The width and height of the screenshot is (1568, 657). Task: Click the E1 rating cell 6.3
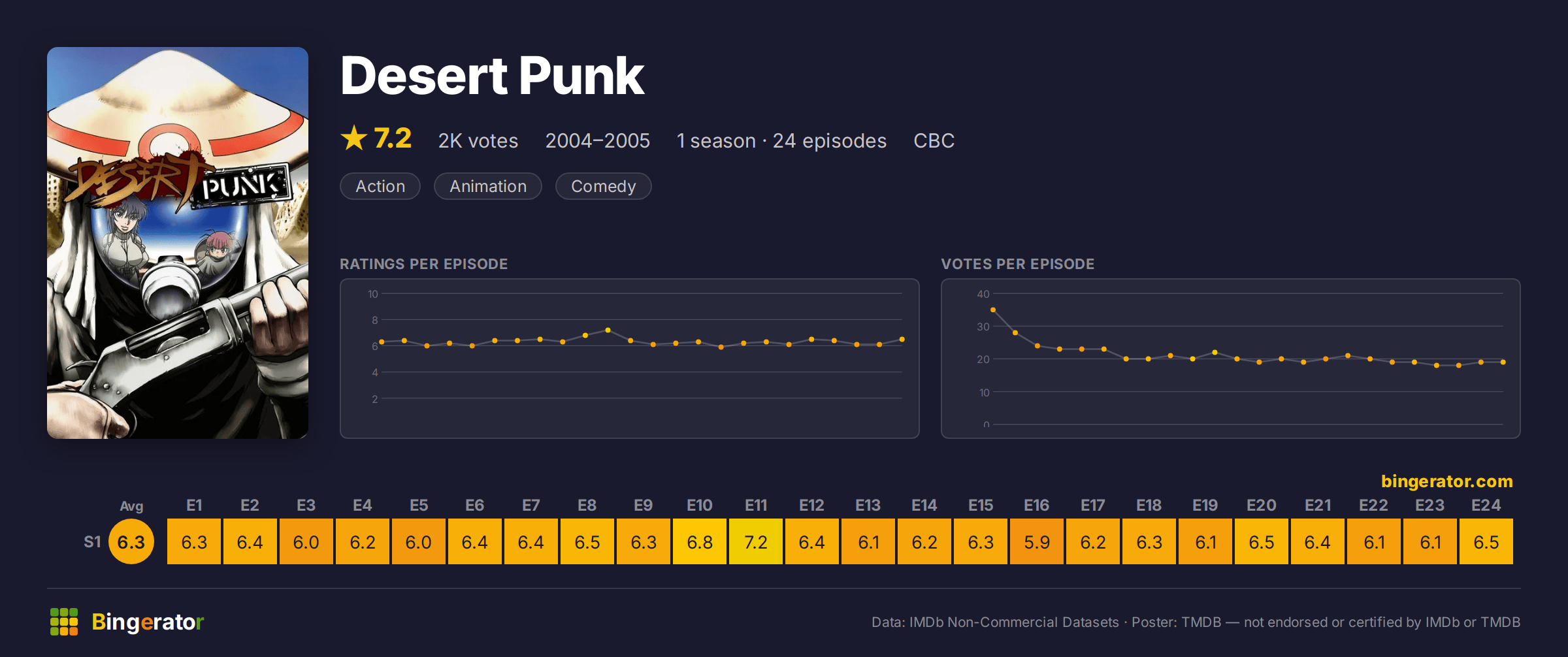pyautogui.click(x=194, y=541)
